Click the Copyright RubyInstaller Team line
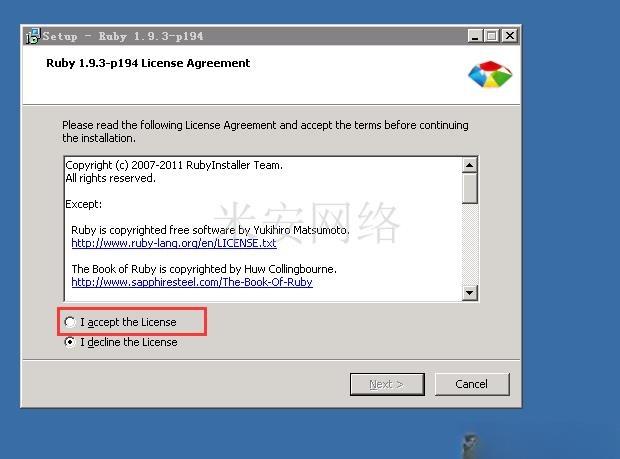The width and height of the screenshot is (620, 459). pos(174,165)
